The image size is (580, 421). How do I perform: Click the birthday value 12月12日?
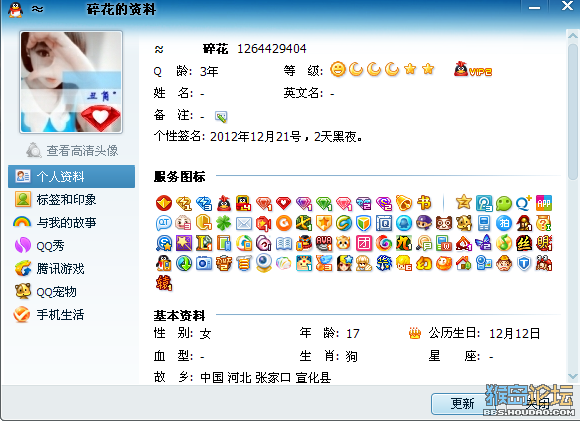tap(515, 333)
